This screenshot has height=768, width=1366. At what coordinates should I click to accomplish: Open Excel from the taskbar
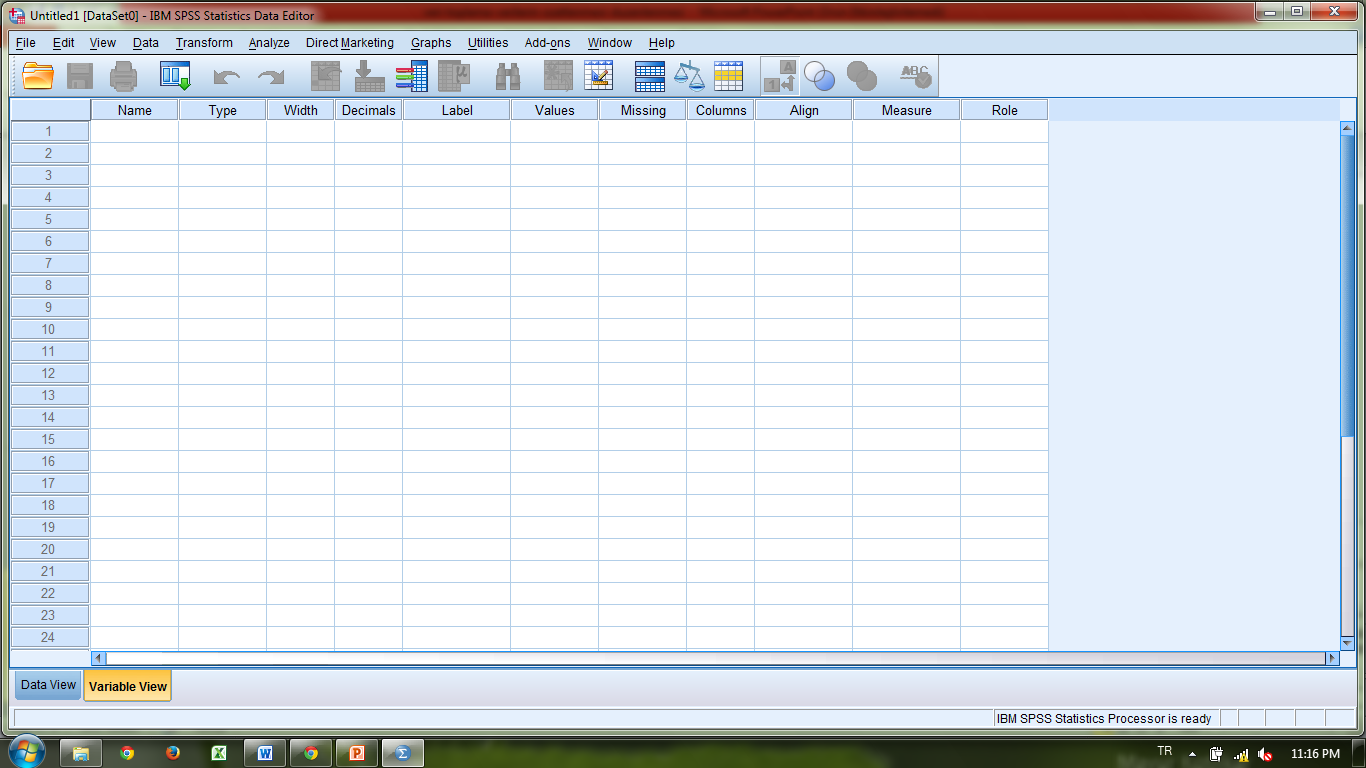point(218,753)
